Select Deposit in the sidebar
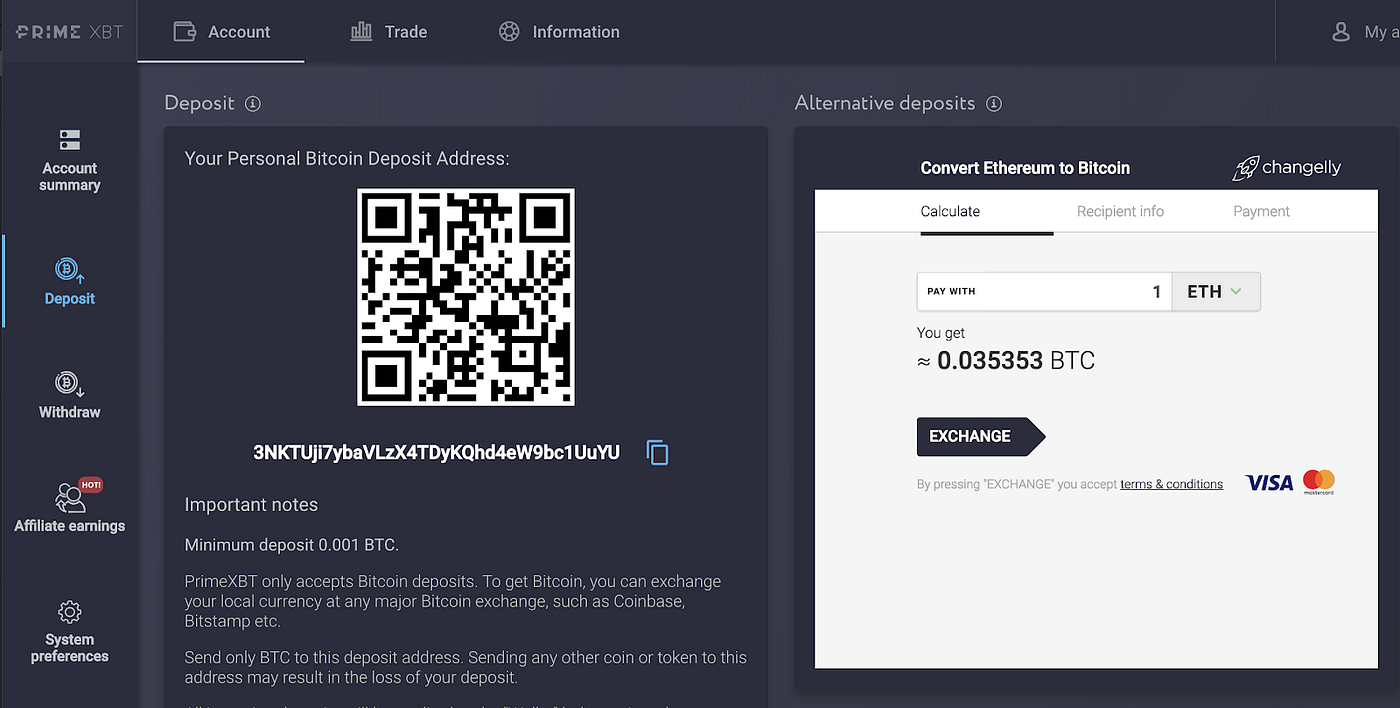Screen dimensions: 1400x708 (70, 281)
